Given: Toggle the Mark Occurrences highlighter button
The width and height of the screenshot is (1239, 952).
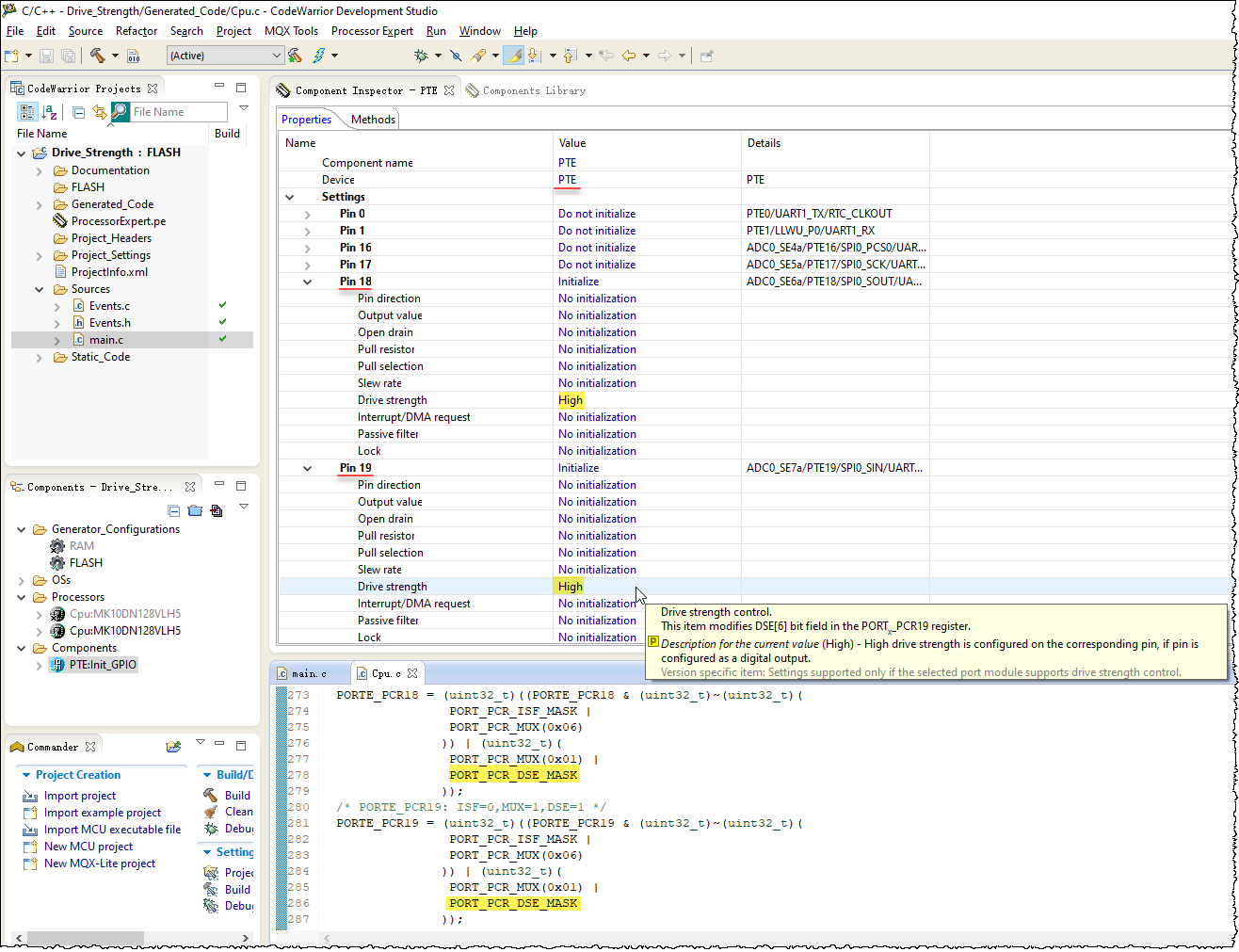Looking at the screenshot, I should (513, 56).
